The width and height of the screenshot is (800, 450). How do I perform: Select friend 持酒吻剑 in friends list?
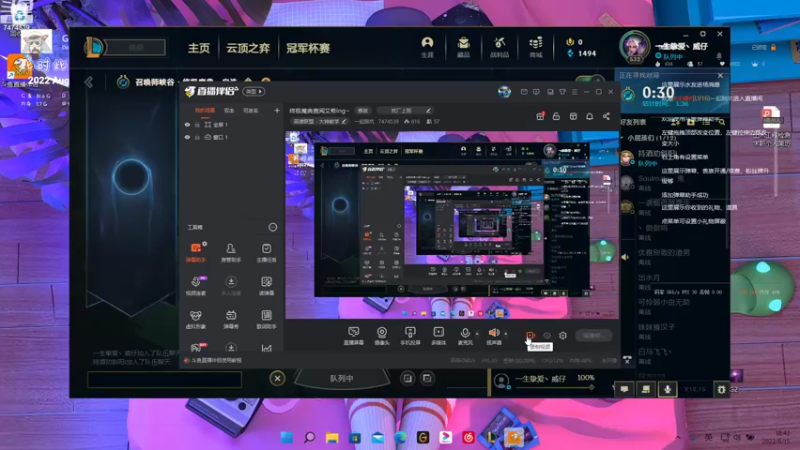(656, 157)
